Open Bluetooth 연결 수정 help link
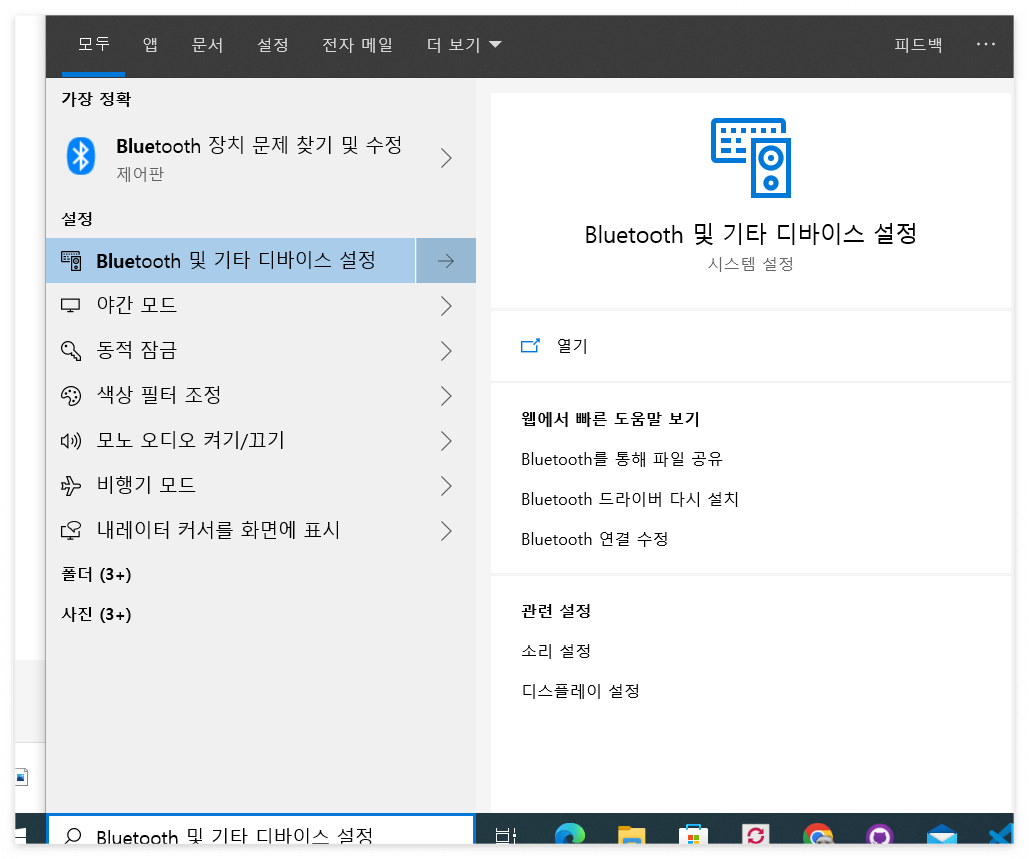This screenshot has height=859, width=1029. pos(595,539)
